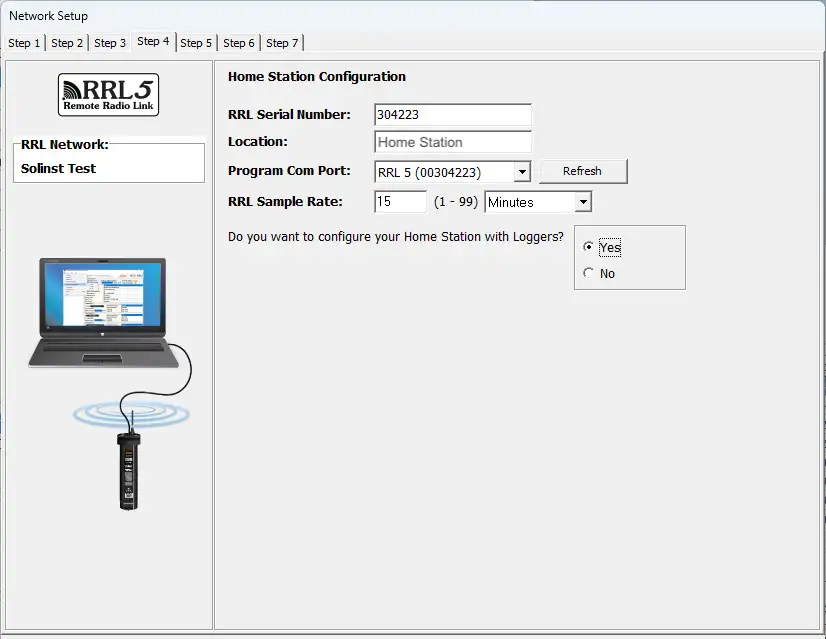Expand the Minutes sample rate unit dropdown
826x639 pixels.
(x=583, y=202)
